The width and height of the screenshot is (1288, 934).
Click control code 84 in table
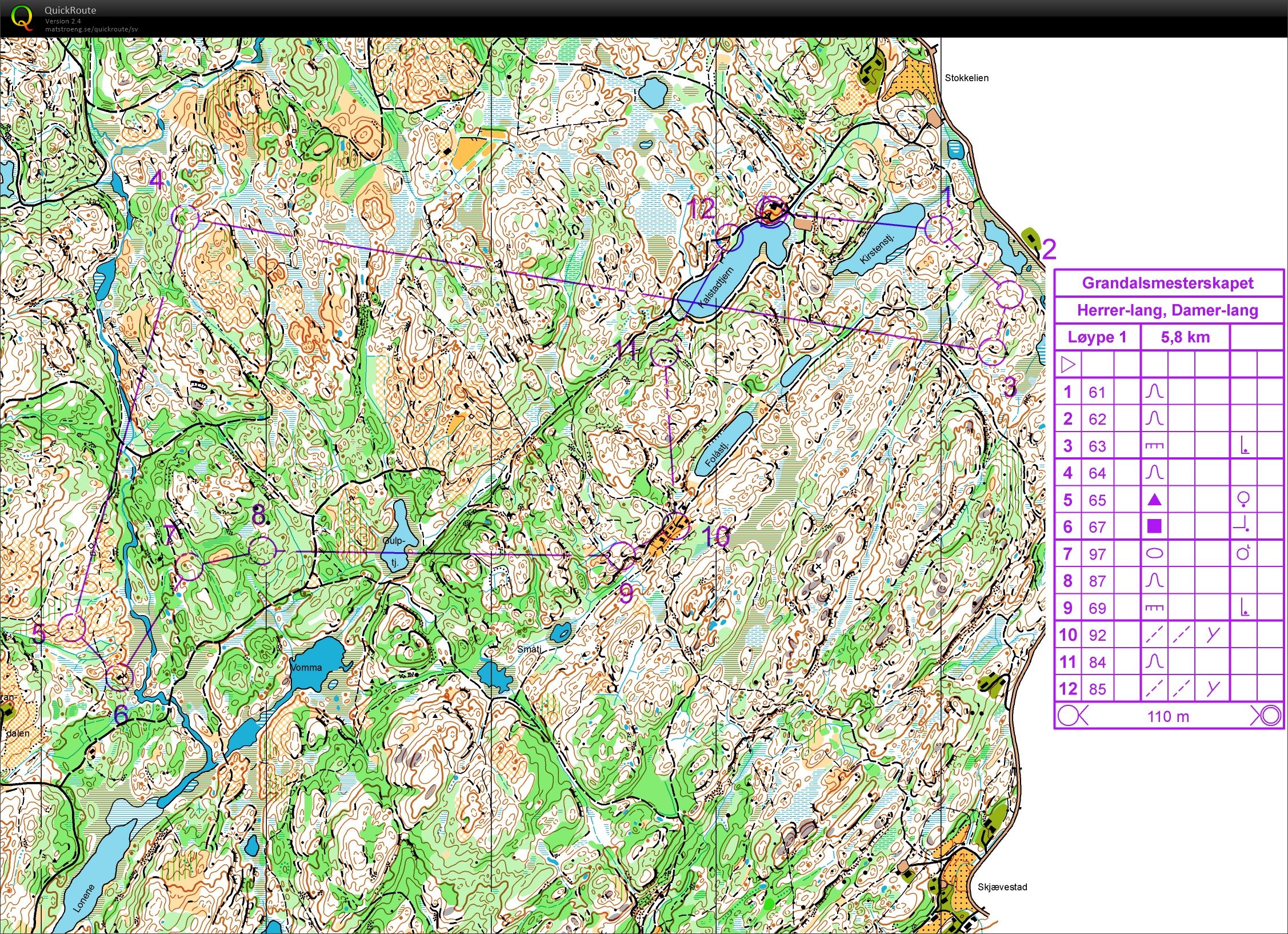(x=1097, y=662)
